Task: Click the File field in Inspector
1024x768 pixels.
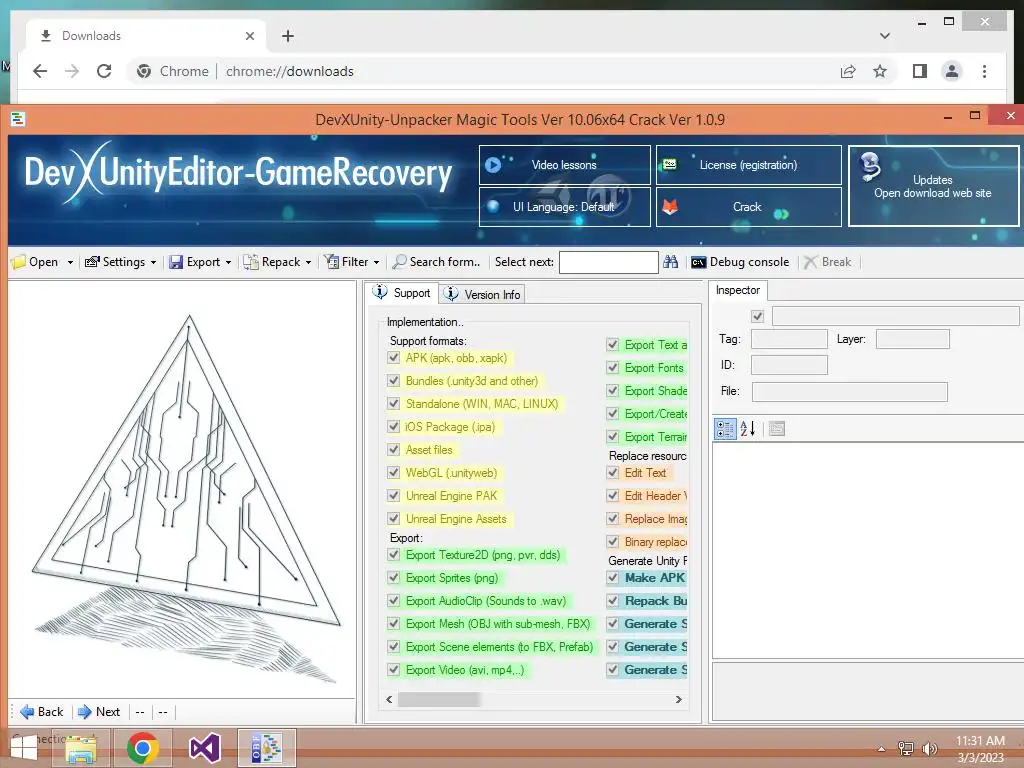Action: pos(850,392)
